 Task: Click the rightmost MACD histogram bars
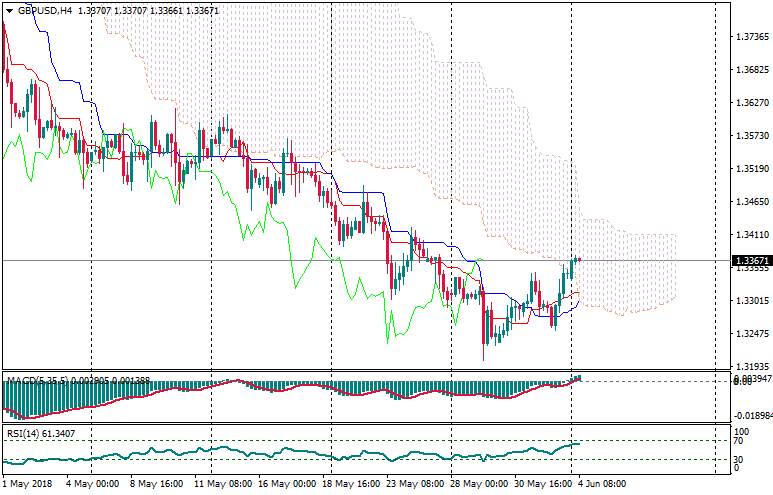click(x=577, y=378)
